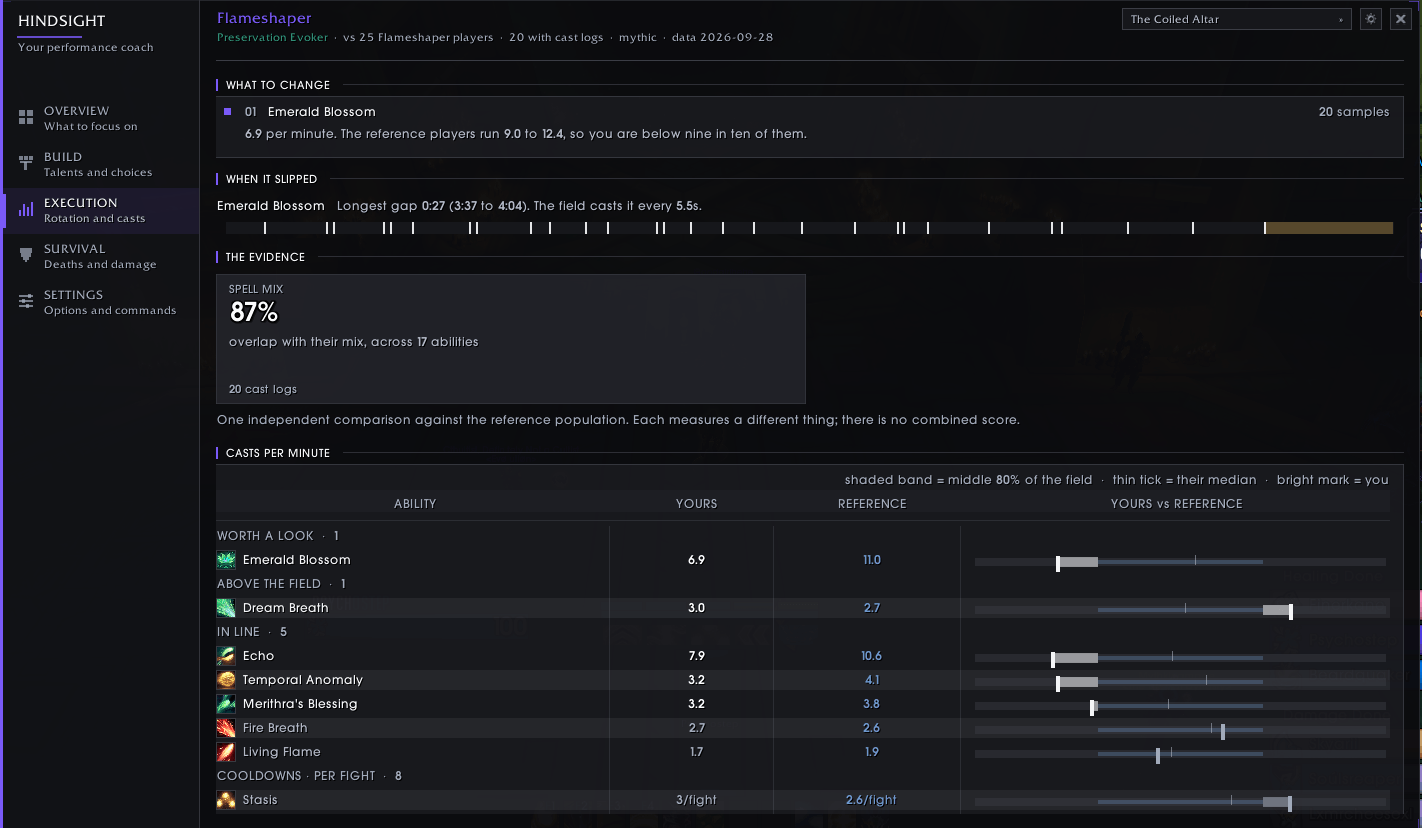The image size is (1422, 828).
Task: Click Echo reference value 10.6
Action: (872, 656)
